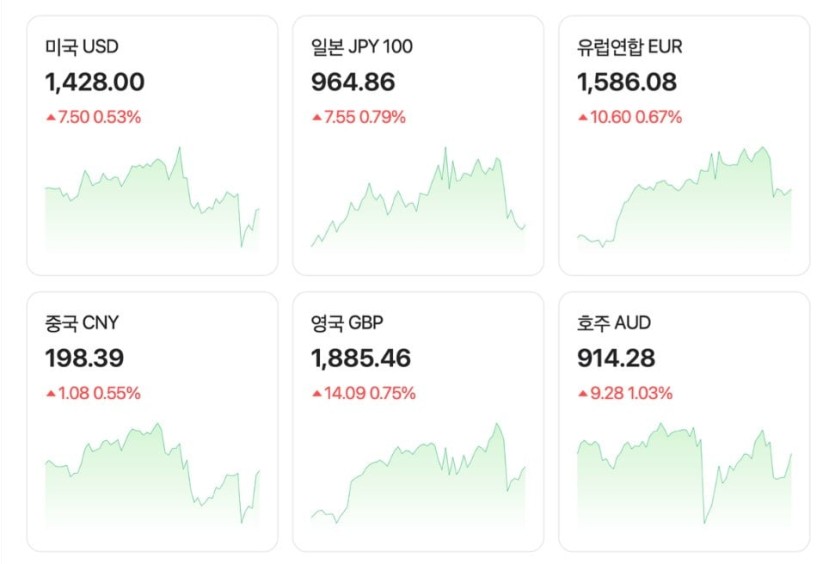Click the GBP trend chart

tap(418, 476)
